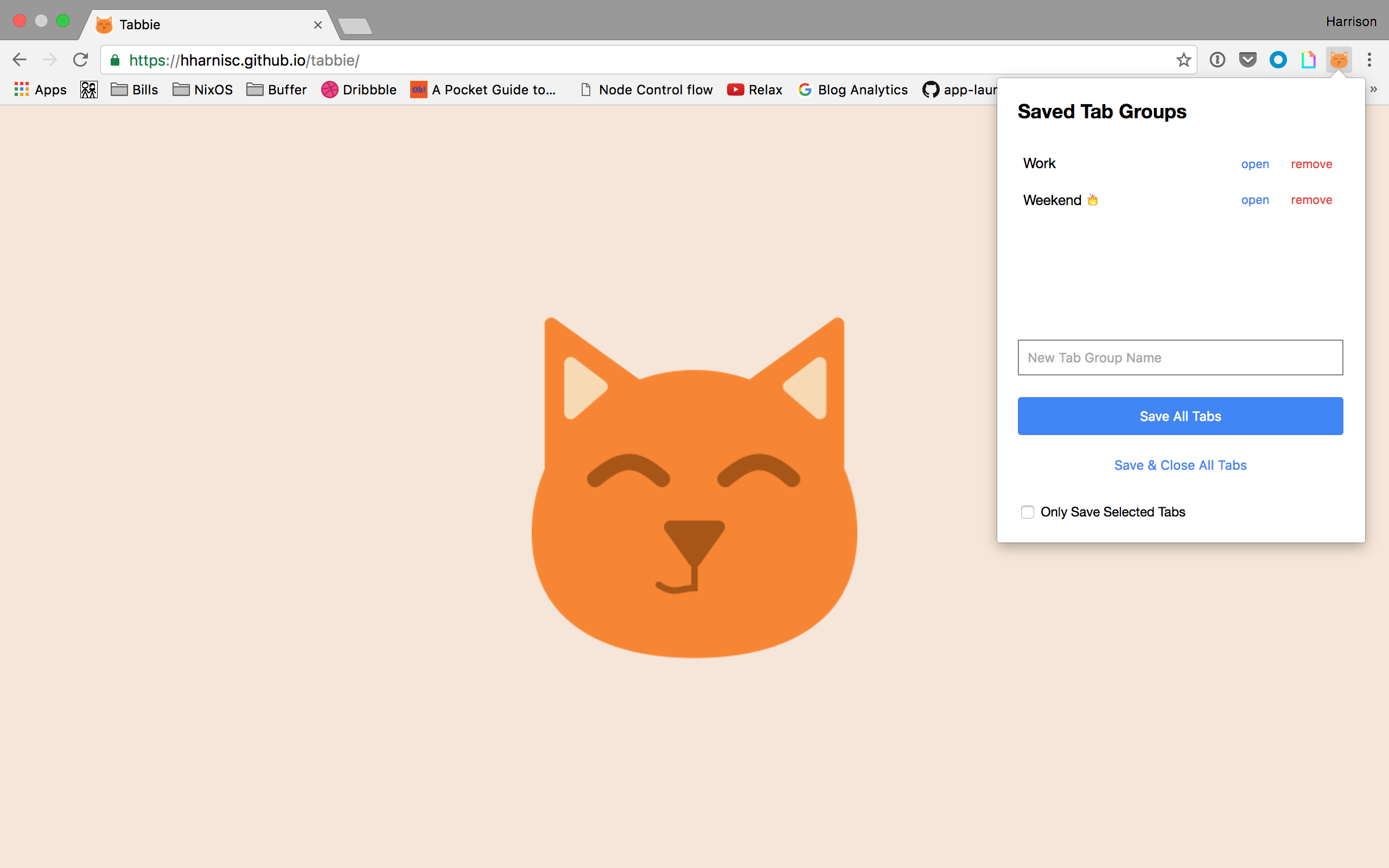
Task: Click the colorful note extension icon
Action: (1309, 60)
